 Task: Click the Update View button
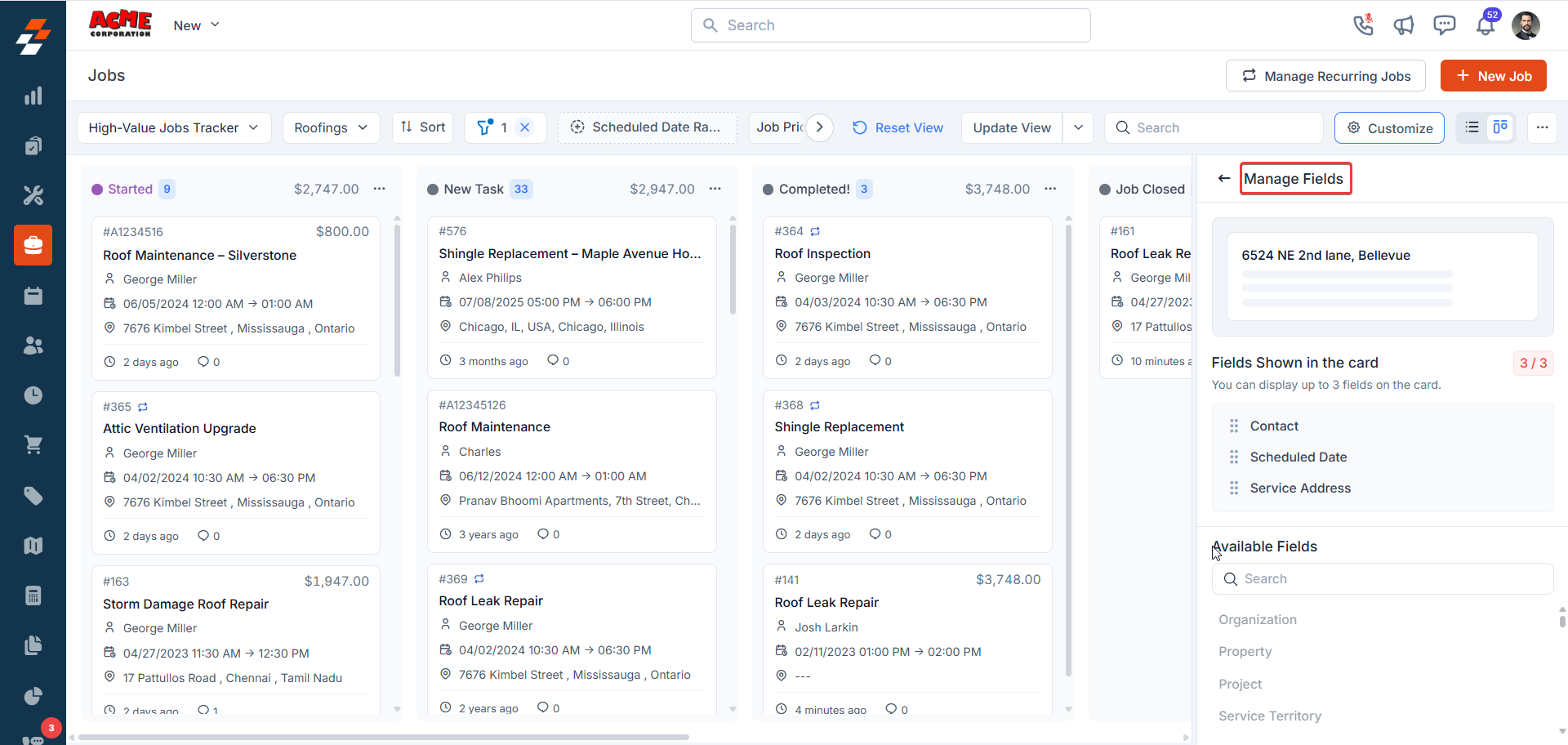pos(1012,127)
